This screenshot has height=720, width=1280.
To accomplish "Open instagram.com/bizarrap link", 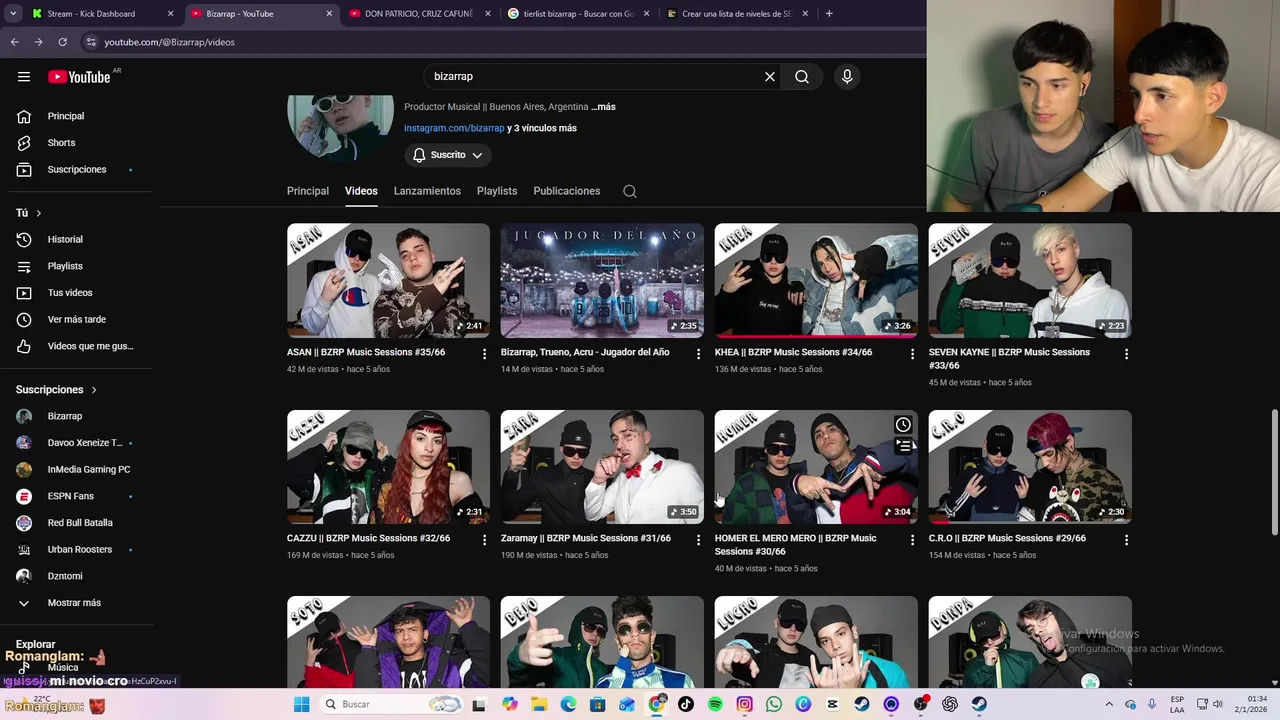I will coord(454,128).
